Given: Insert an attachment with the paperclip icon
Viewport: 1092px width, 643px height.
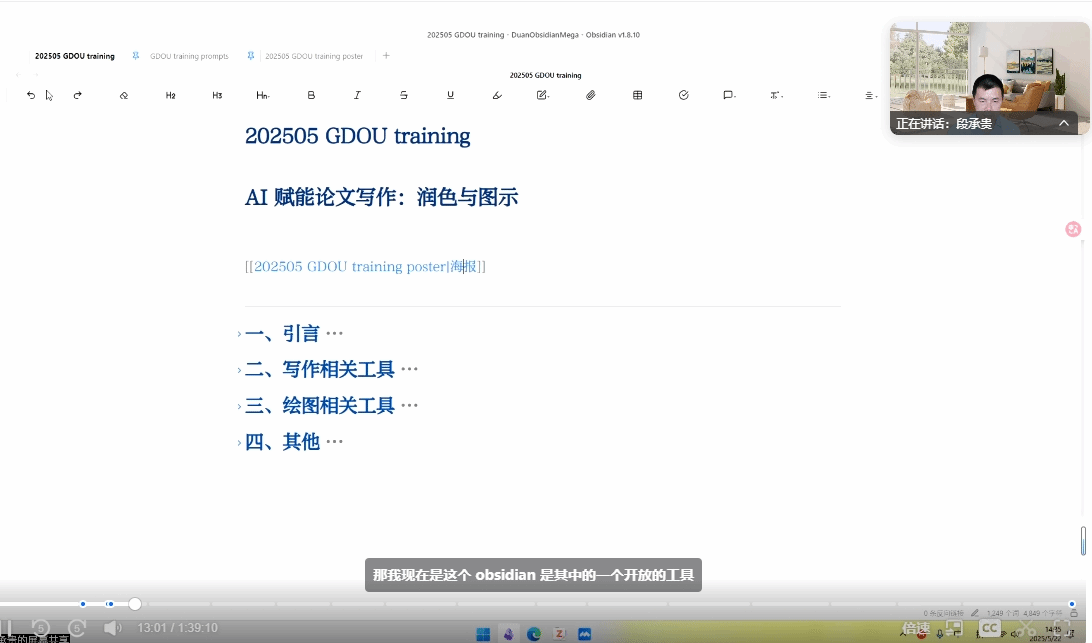Looking at the screenshot, I should coord(591,95).
